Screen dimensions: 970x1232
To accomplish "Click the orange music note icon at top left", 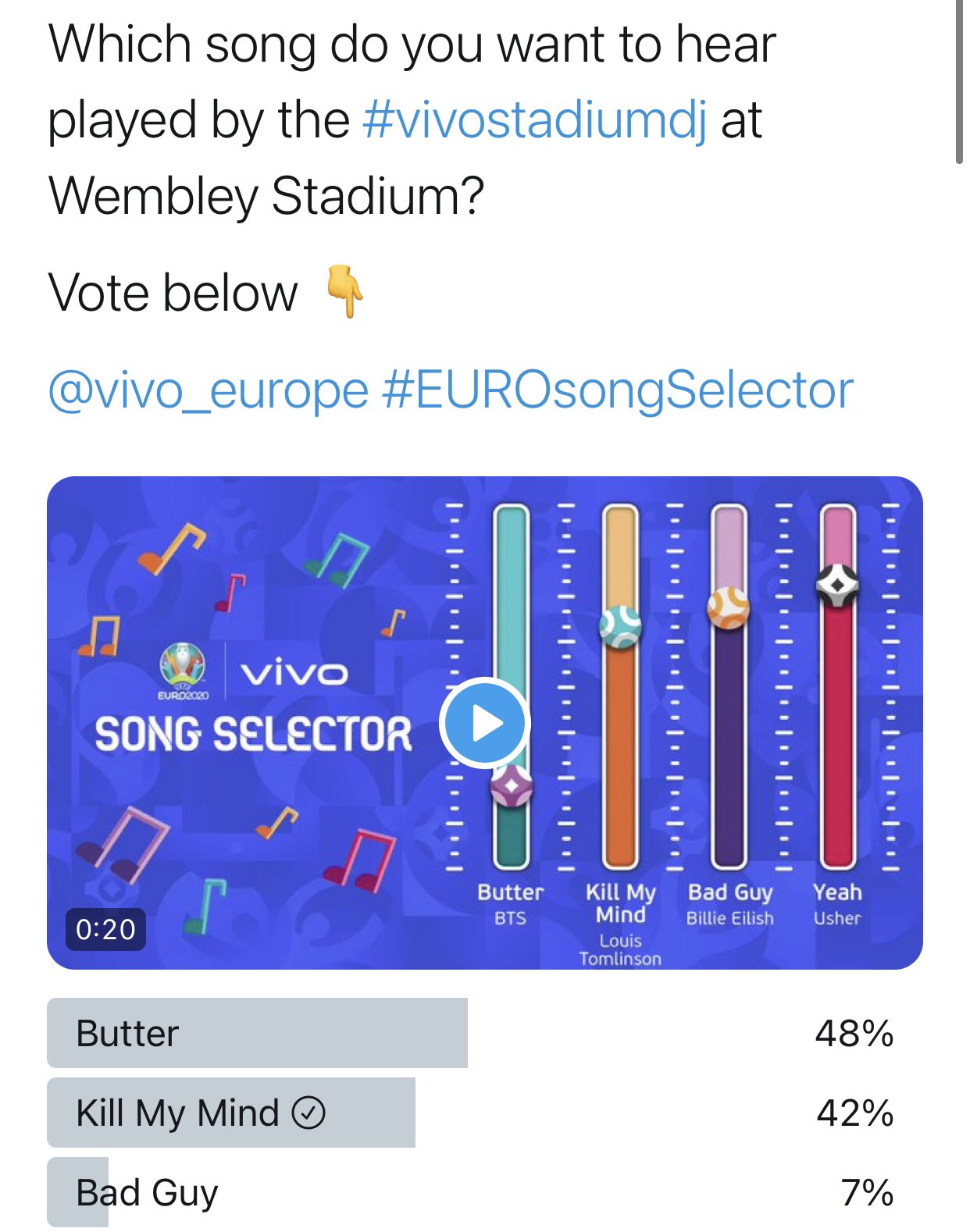I will pyautogui.click(x=171, y=548).
